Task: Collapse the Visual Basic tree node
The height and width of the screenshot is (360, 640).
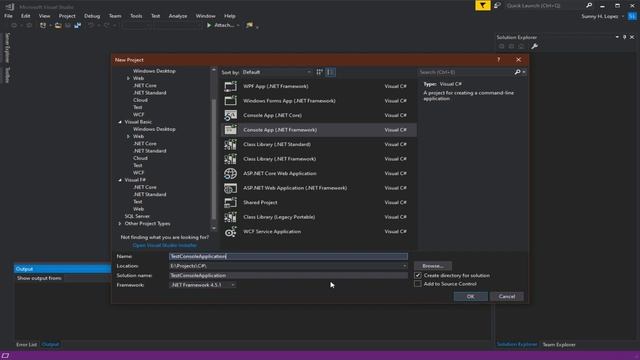Action: (x=120, y=122)
